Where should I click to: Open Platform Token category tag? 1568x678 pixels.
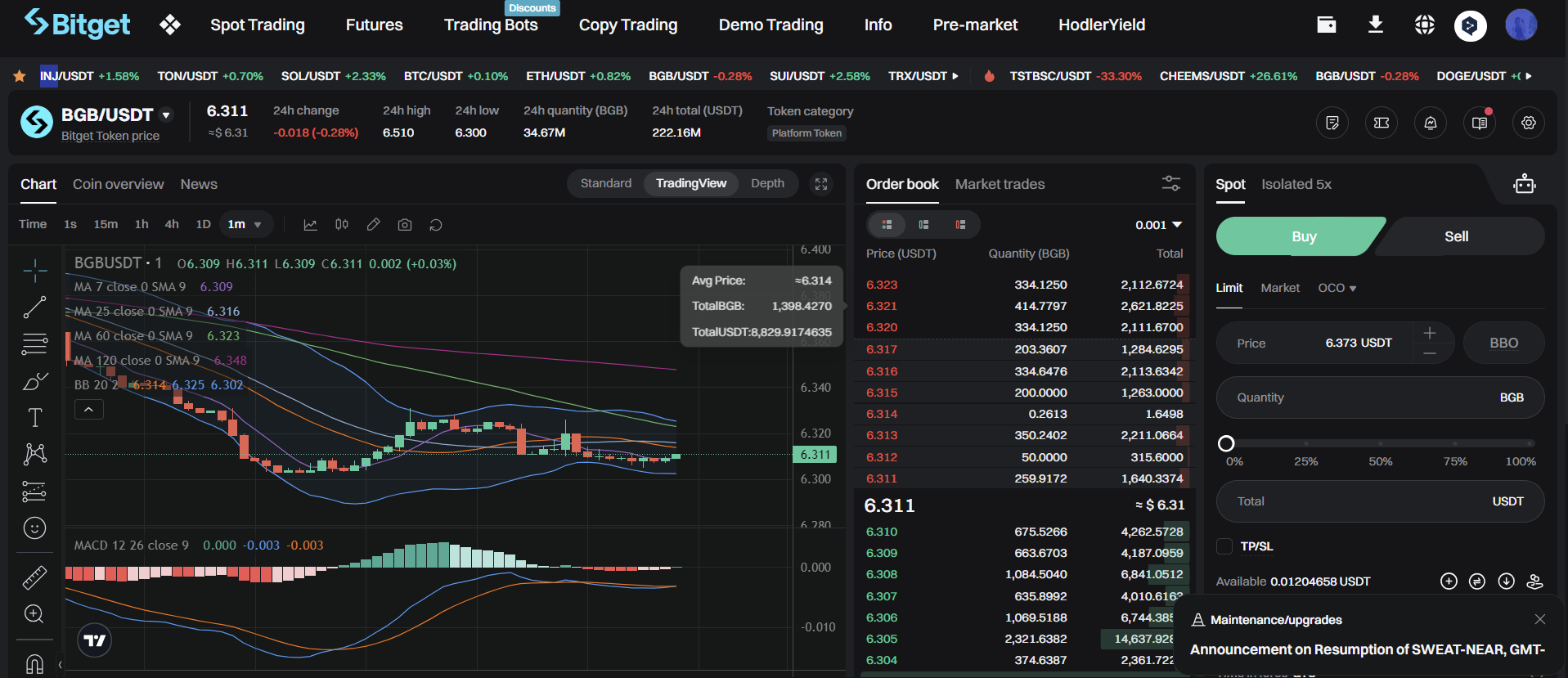806,133
